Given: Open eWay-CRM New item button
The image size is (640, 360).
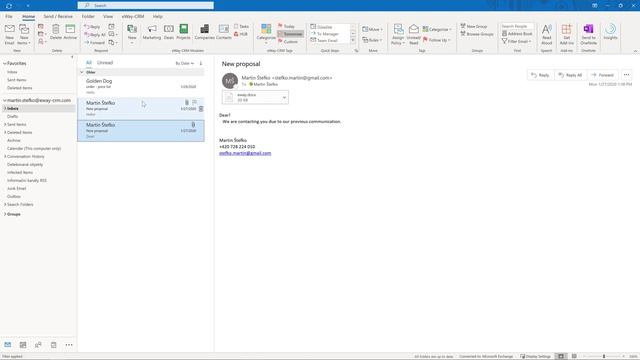Looking at the screenshot, I should click(132, 34).
